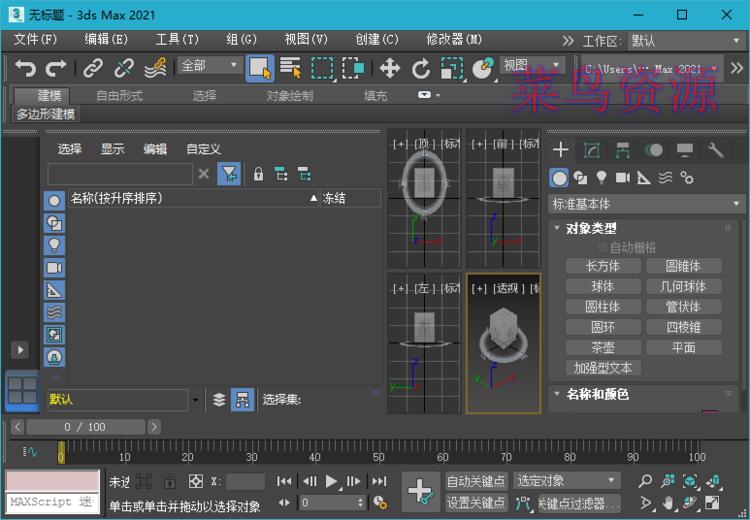Open the 工具(T) menu
750x520 pixels.
click(x=177, y=39)
